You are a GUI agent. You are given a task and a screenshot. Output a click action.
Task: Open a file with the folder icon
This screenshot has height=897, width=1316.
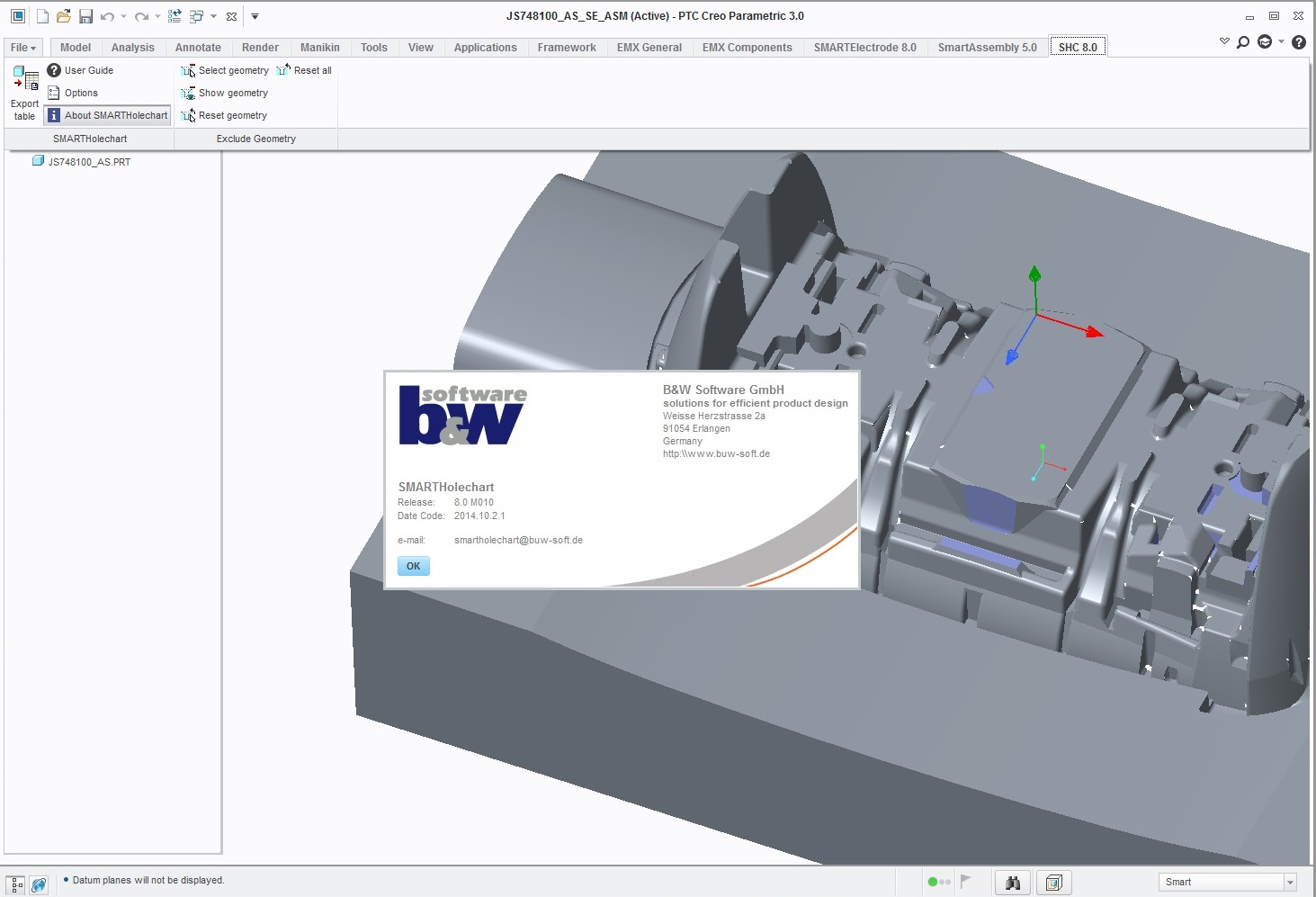(x=63, y=16)
